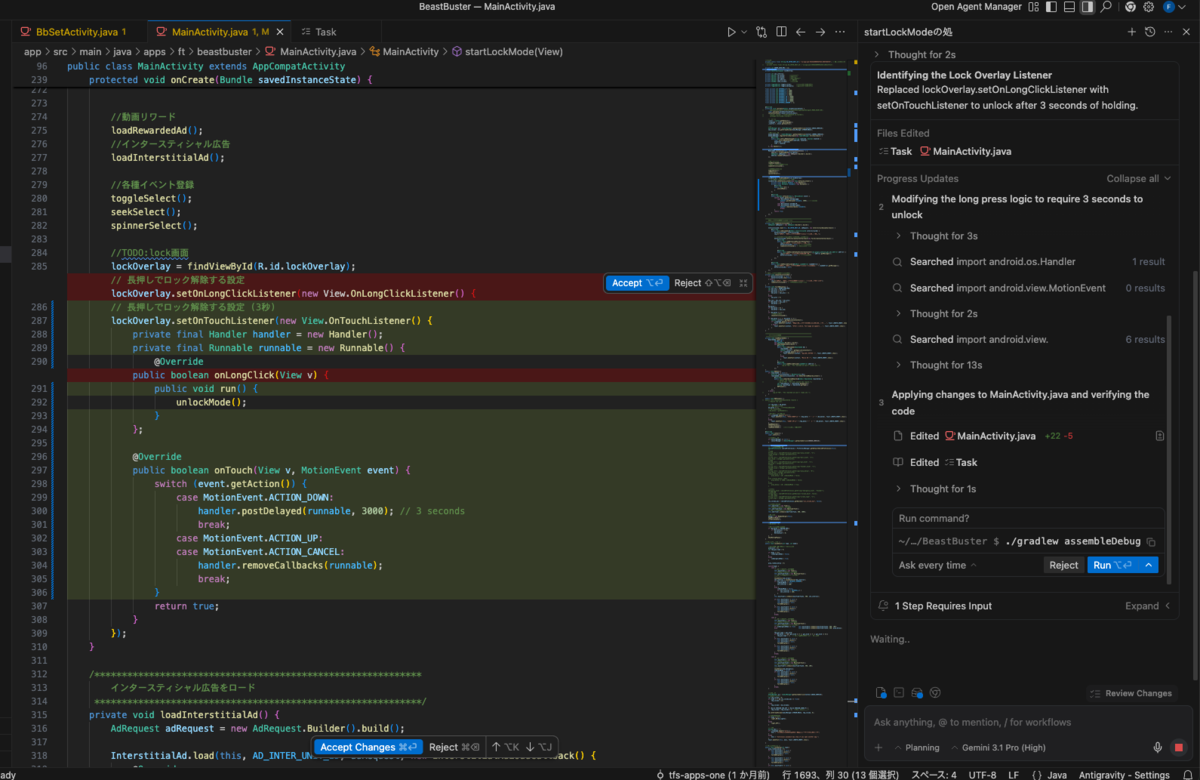Open editor more actions ellipsis

coord(840,32)
